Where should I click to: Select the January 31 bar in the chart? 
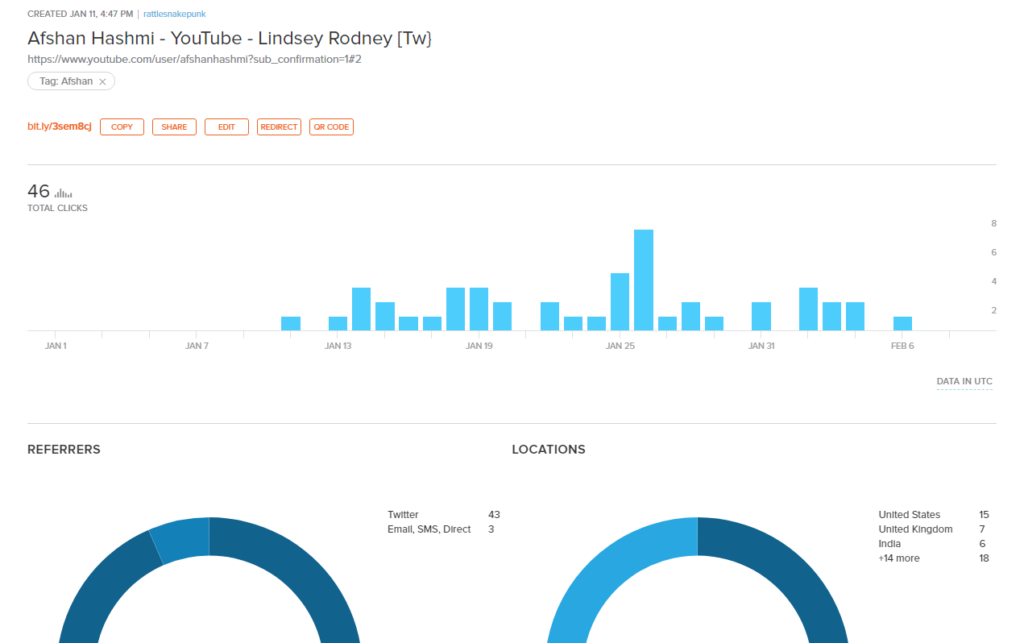click(761, 316)
